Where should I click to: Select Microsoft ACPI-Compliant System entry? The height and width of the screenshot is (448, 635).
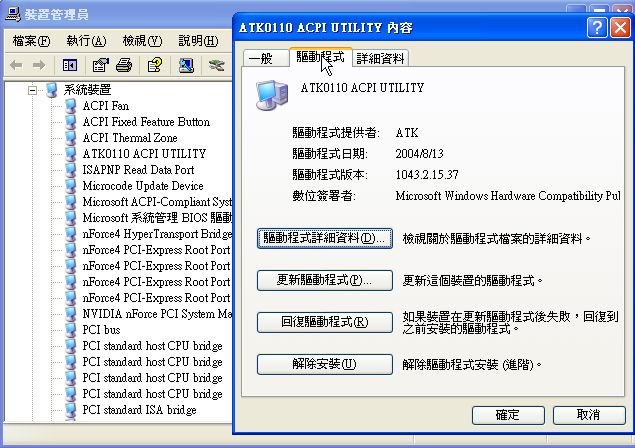coord(157,202)
